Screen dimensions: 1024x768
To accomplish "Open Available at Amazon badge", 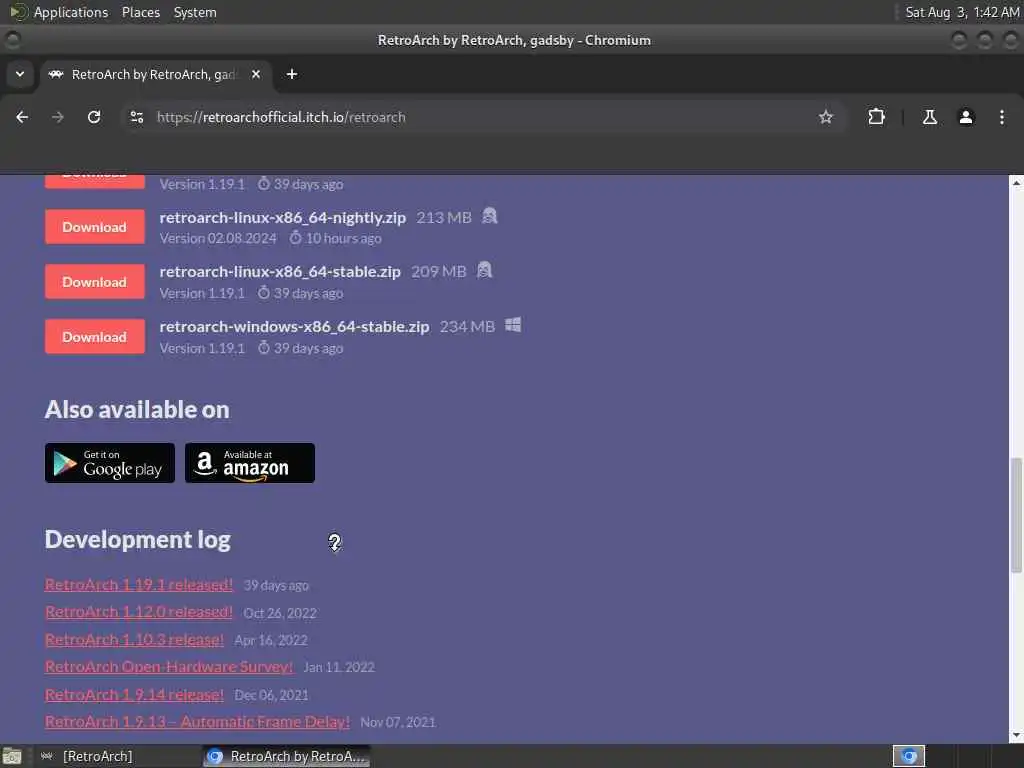I will coord(249,463).
